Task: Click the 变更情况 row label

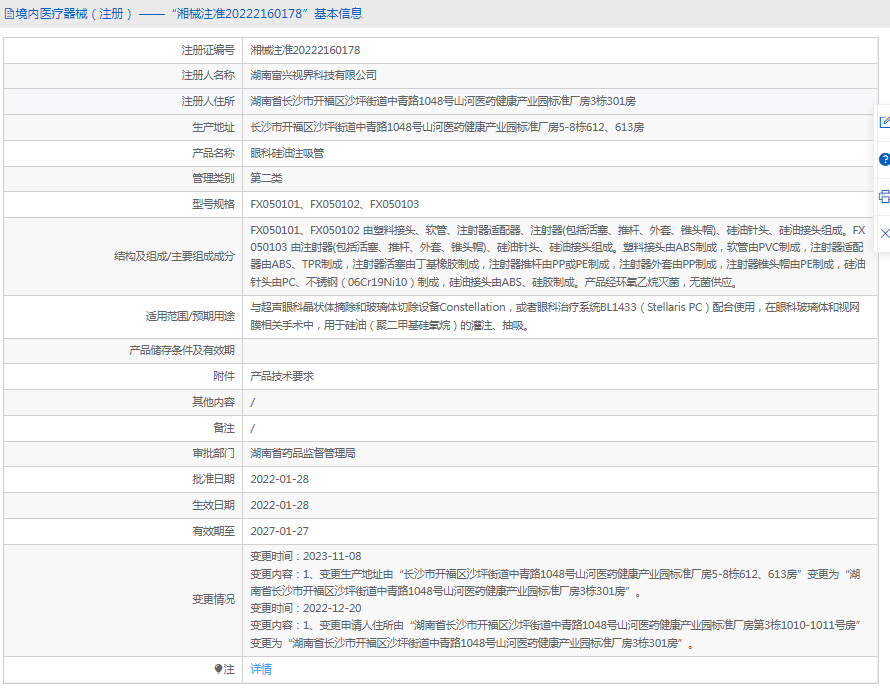Action: pos(213,599)
